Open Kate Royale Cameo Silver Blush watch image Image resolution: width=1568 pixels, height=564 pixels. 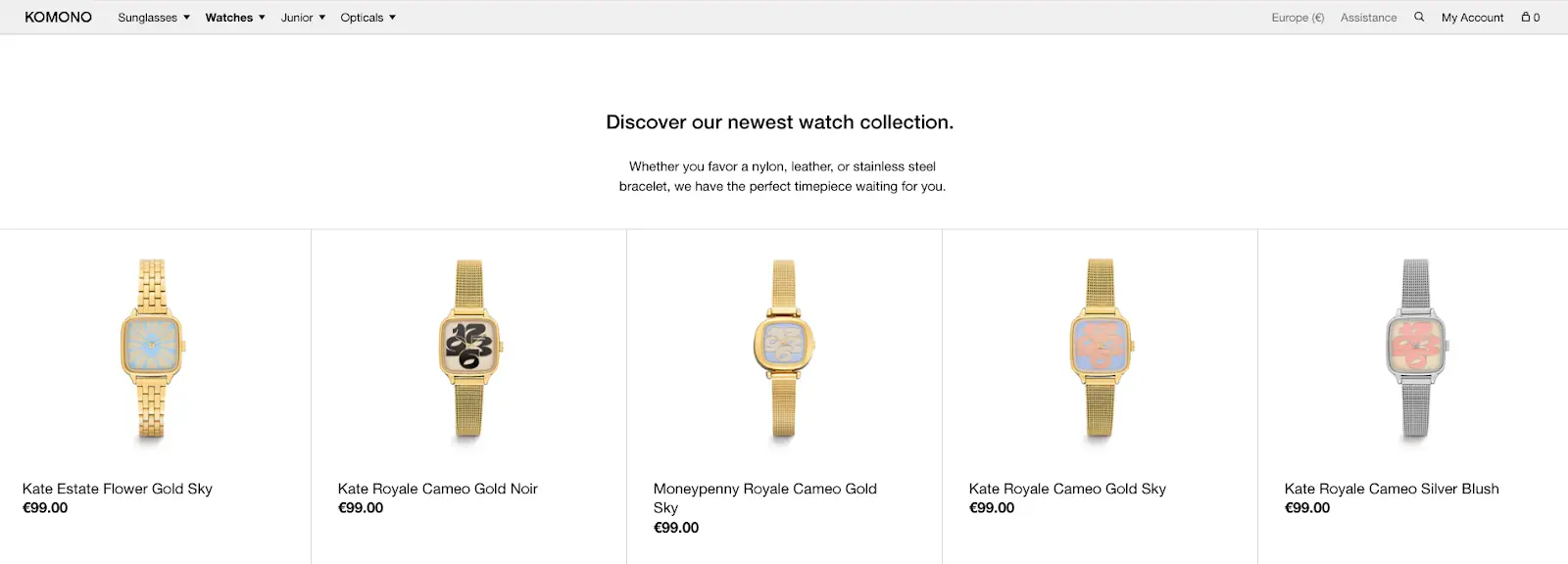(1416, 349)
